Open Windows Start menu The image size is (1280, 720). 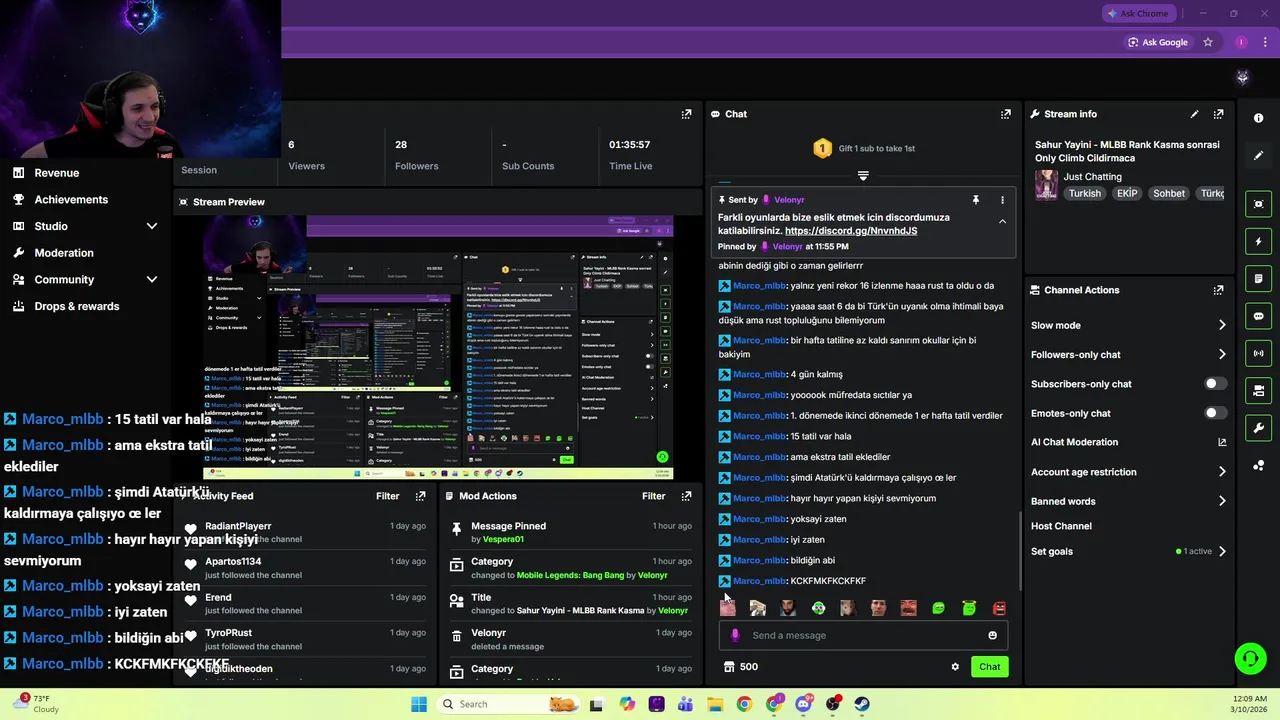click(x=419, y=704)
